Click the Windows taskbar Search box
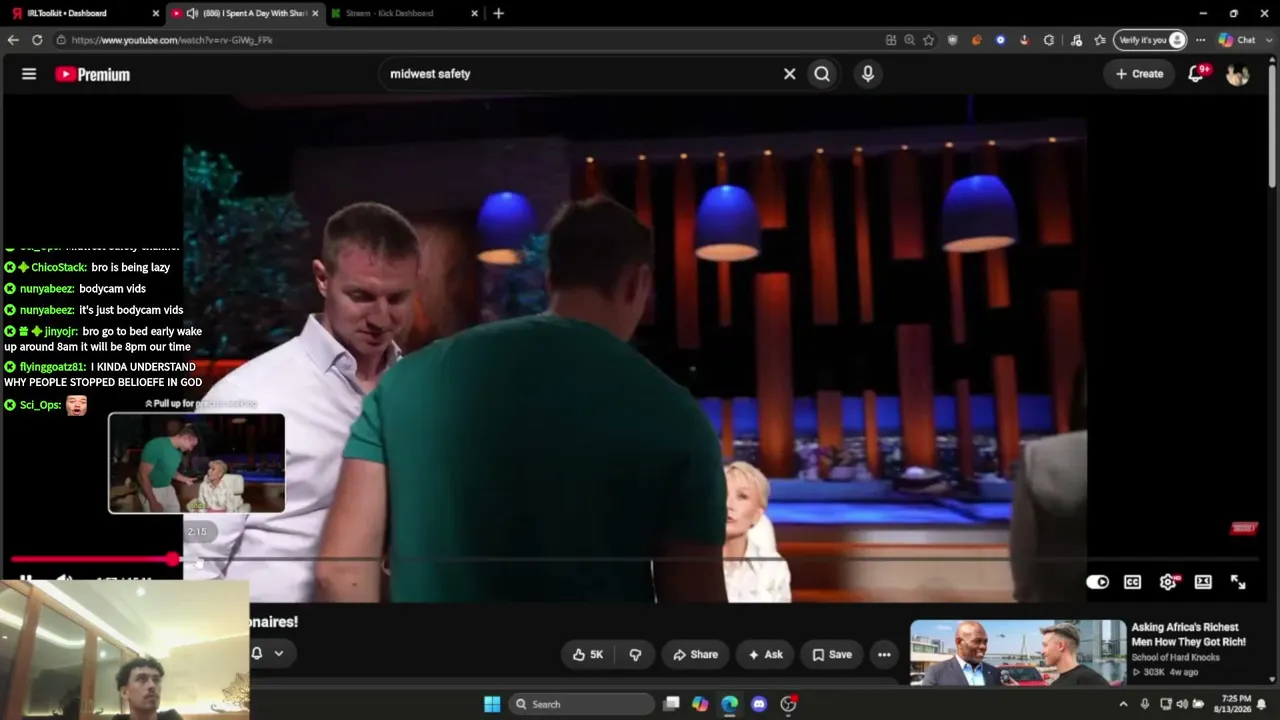This screenshot has width=1280, height=720. click(x=581, y=704)
